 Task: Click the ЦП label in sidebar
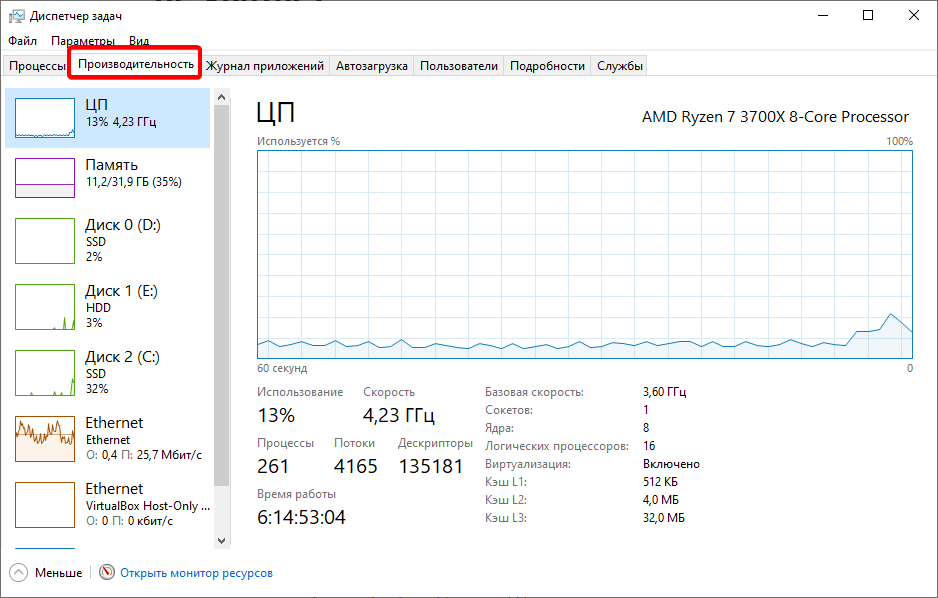(96, 105)
